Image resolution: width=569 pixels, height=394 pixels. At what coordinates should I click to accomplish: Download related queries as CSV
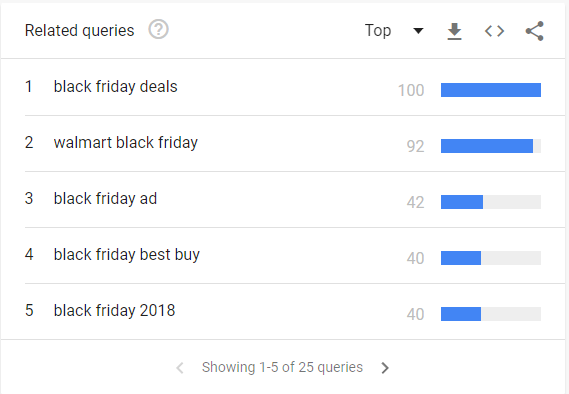pyautogui.click(x=454, y=31)
